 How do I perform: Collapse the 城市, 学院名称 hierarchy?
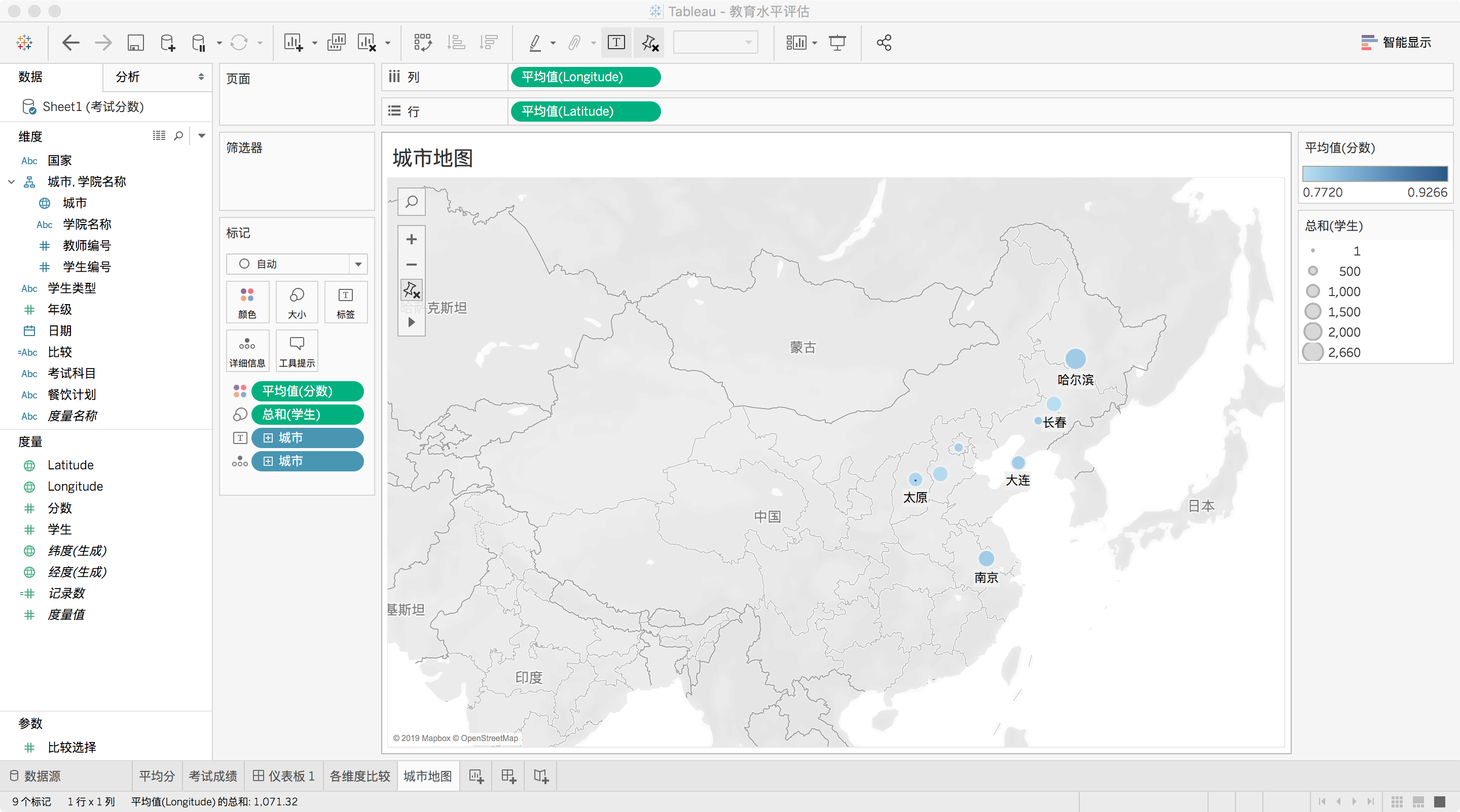point(11,182)
